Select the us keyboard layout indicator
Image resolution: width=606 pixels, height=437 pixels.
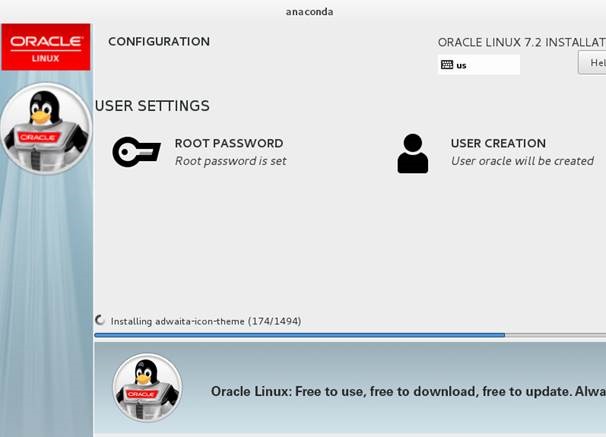[478, 65]
